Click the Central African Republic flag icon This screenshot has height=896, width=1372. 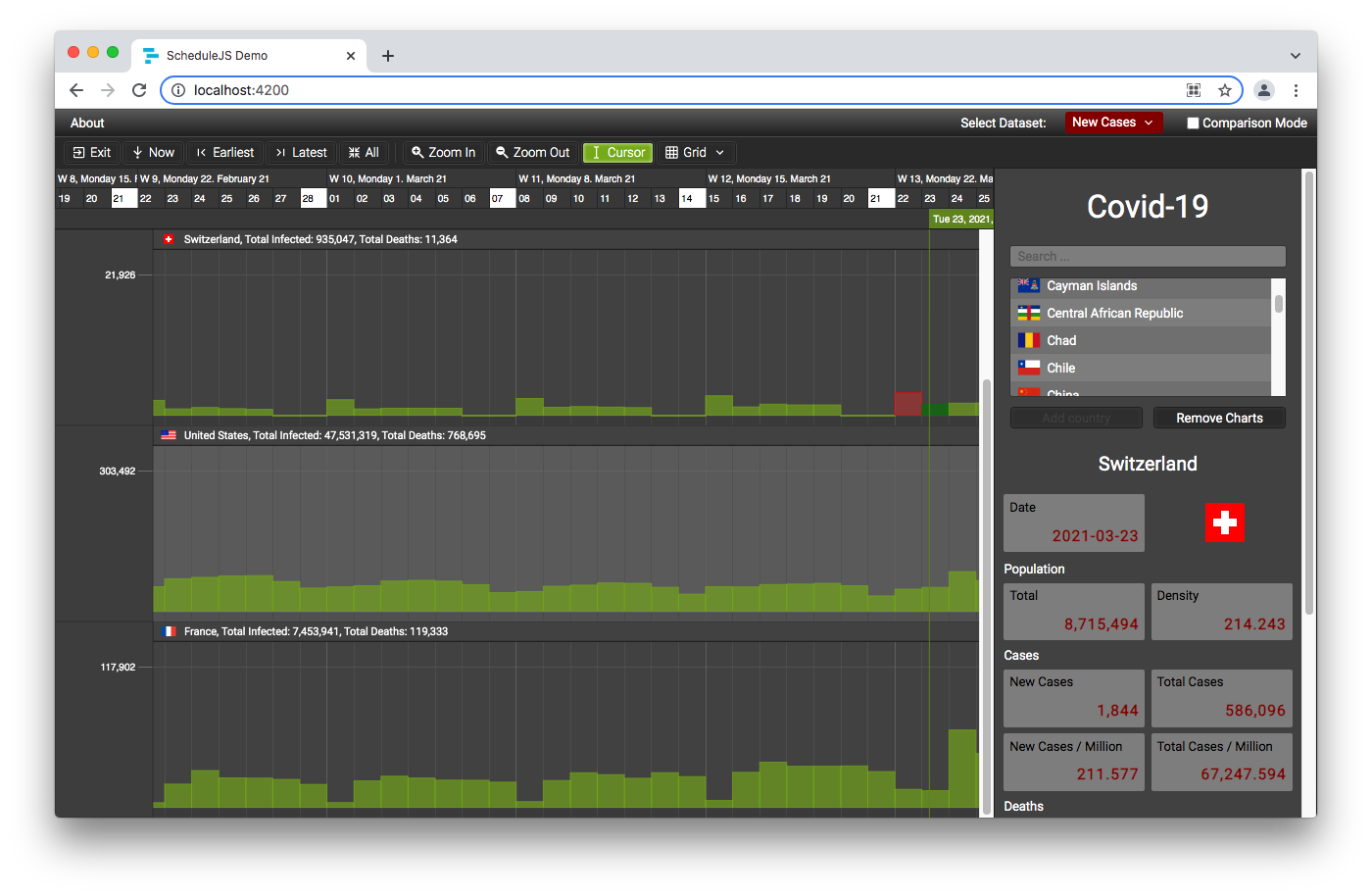[1028, 313]
